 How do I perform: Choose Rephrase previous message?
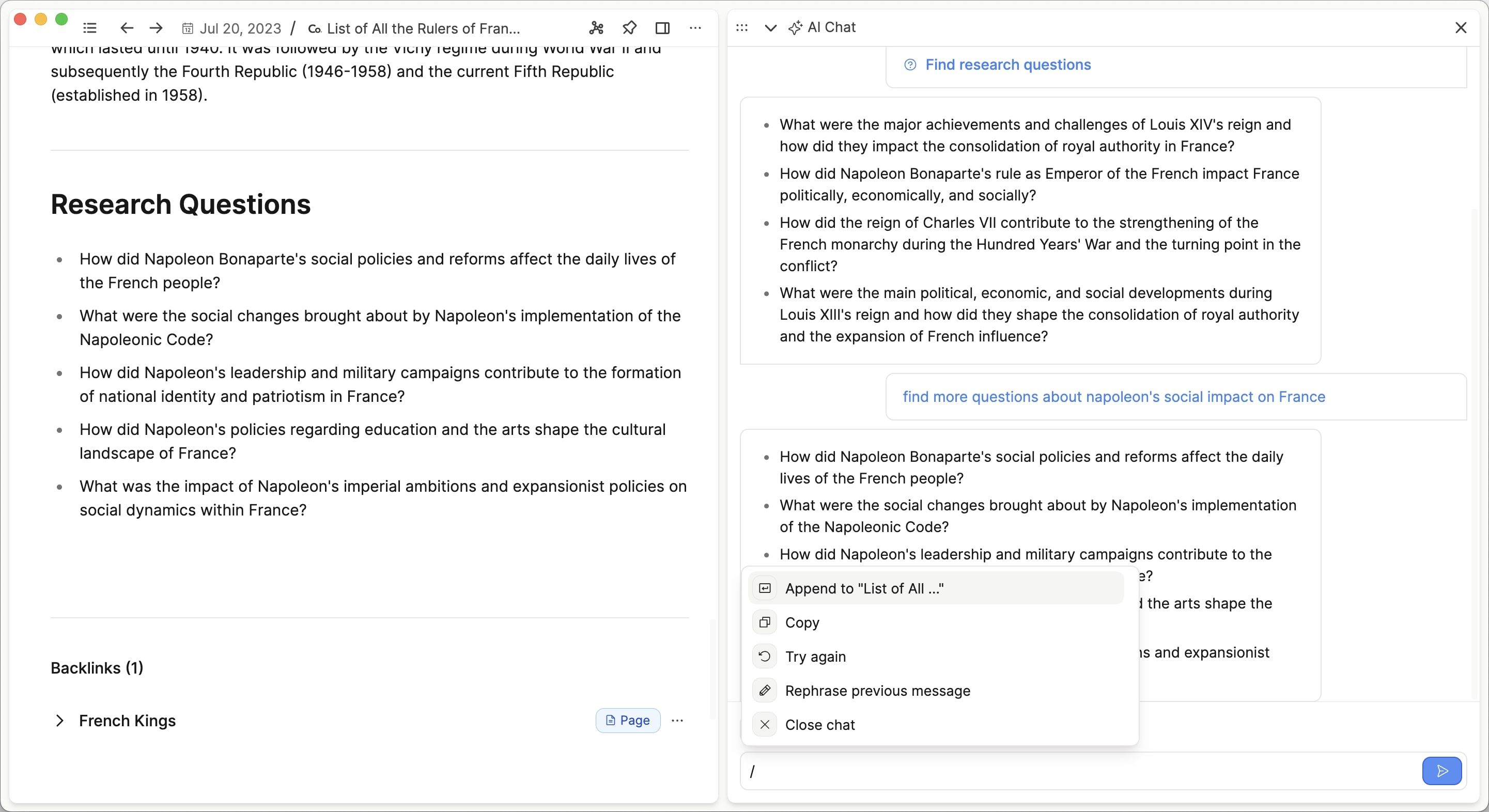click(877, 691)
